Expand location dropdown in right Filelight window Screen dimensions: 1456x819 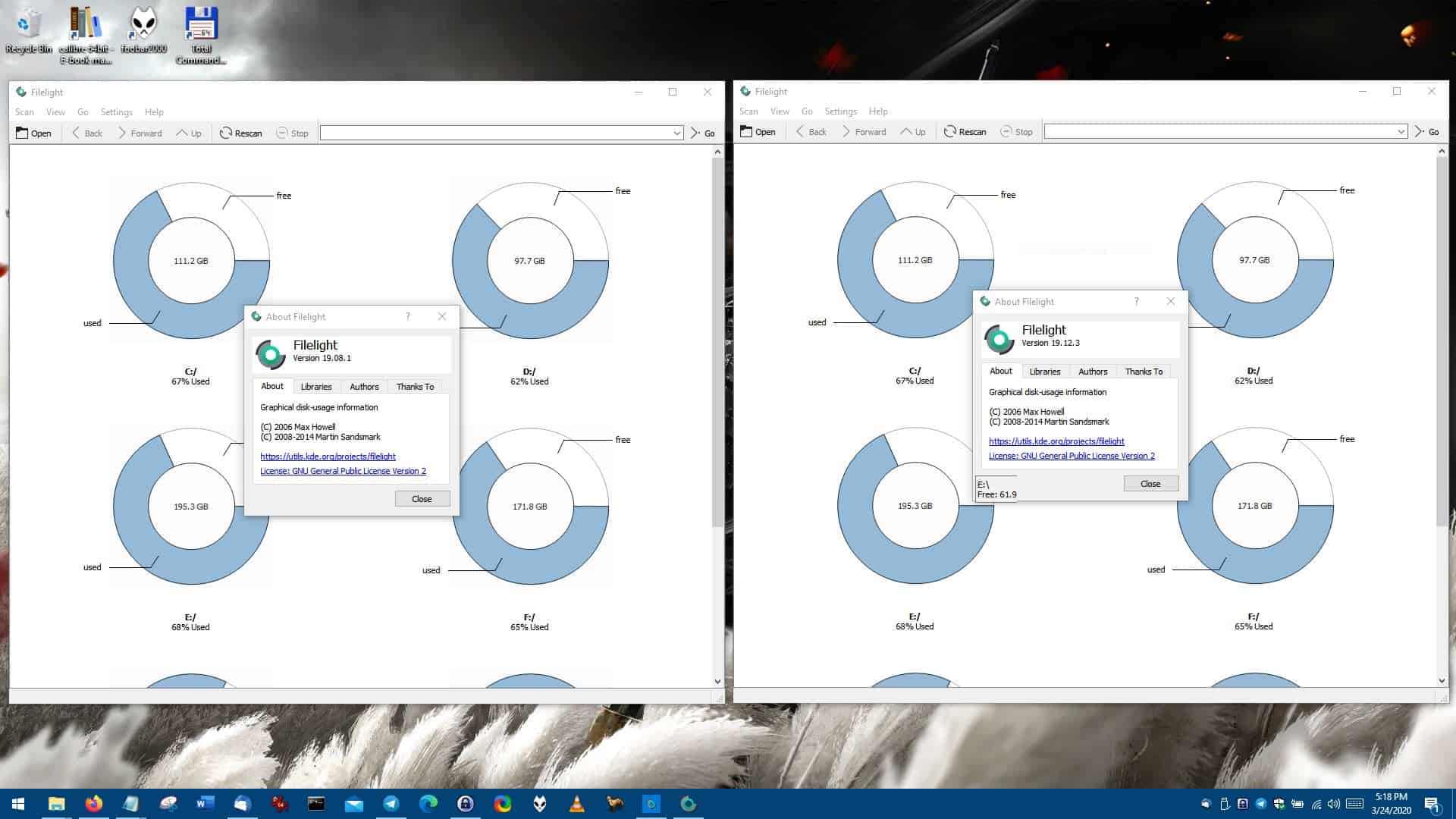(x=1401, y=132)
